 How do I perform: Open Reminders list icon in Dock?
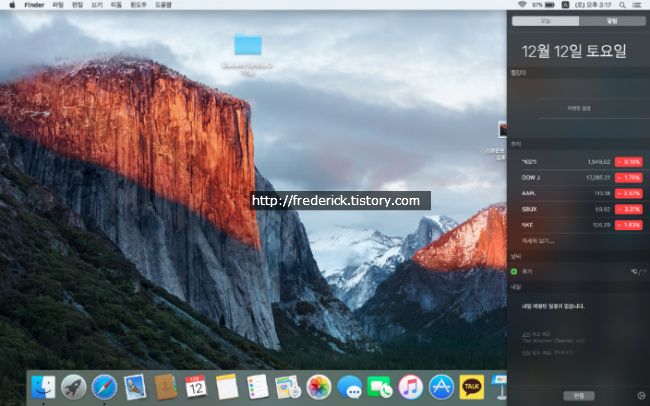[257, 387]
